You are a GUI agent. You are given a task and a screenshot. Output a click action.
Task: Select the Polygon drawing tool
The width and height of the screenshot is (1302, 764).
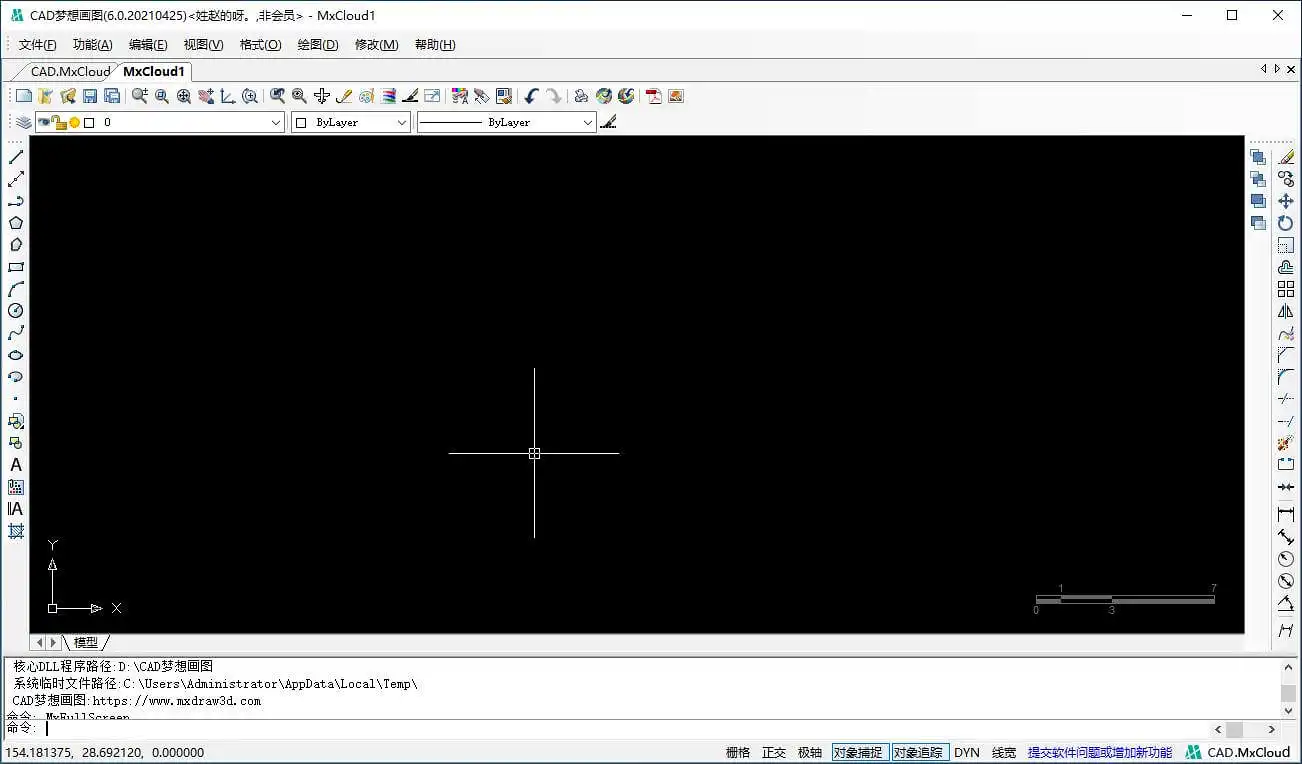(x=16, y=223)
